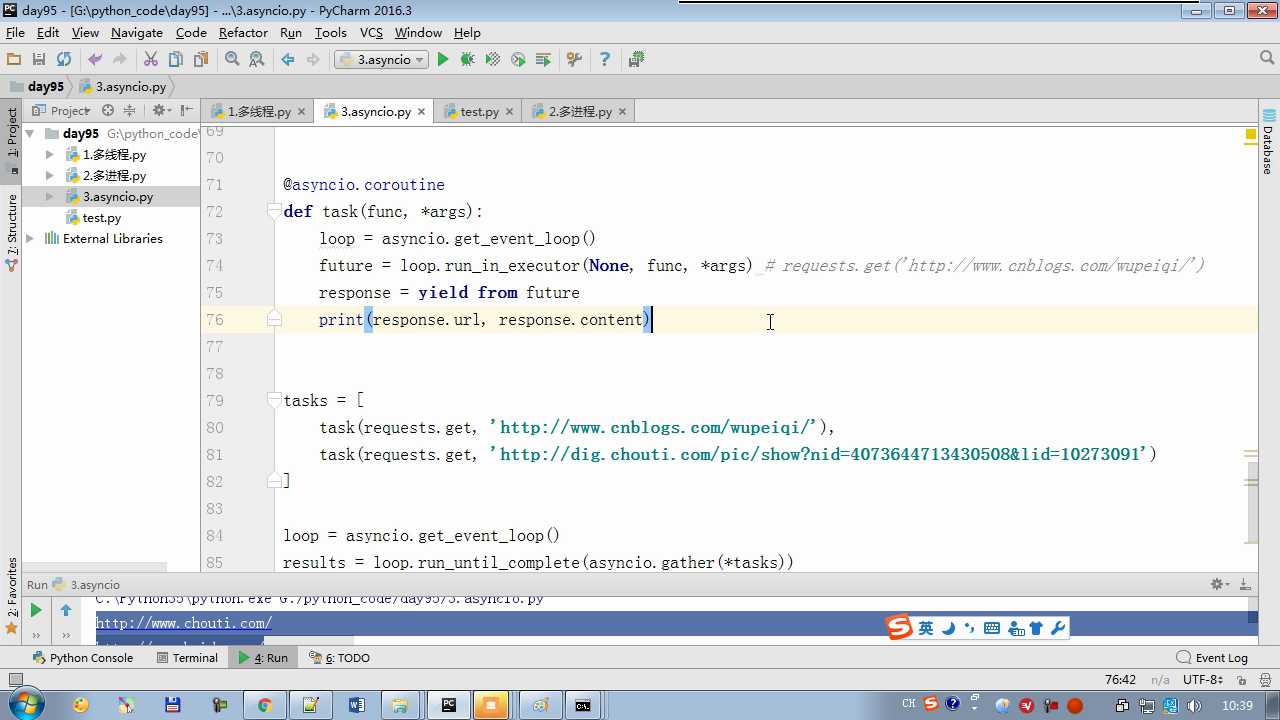Toggle the Favorites side panel
This screenshot has width=1280, height=720.
point(12,596)
